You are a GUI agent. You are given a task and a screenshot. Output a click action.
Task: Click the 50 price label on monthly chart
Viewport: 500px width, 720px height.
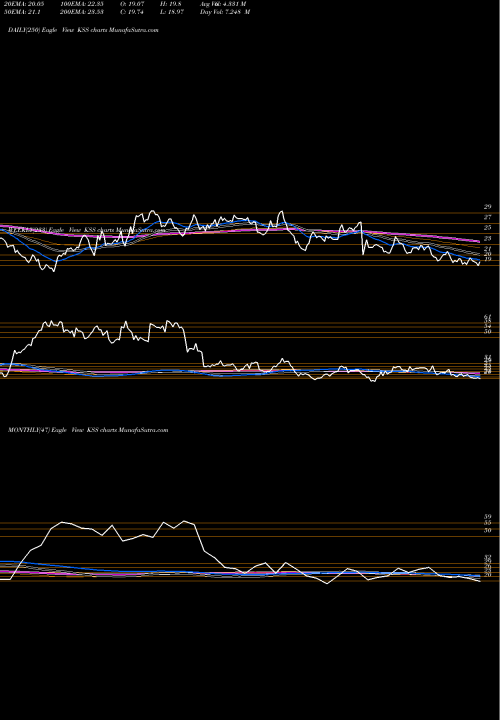[x=488, y=530]
